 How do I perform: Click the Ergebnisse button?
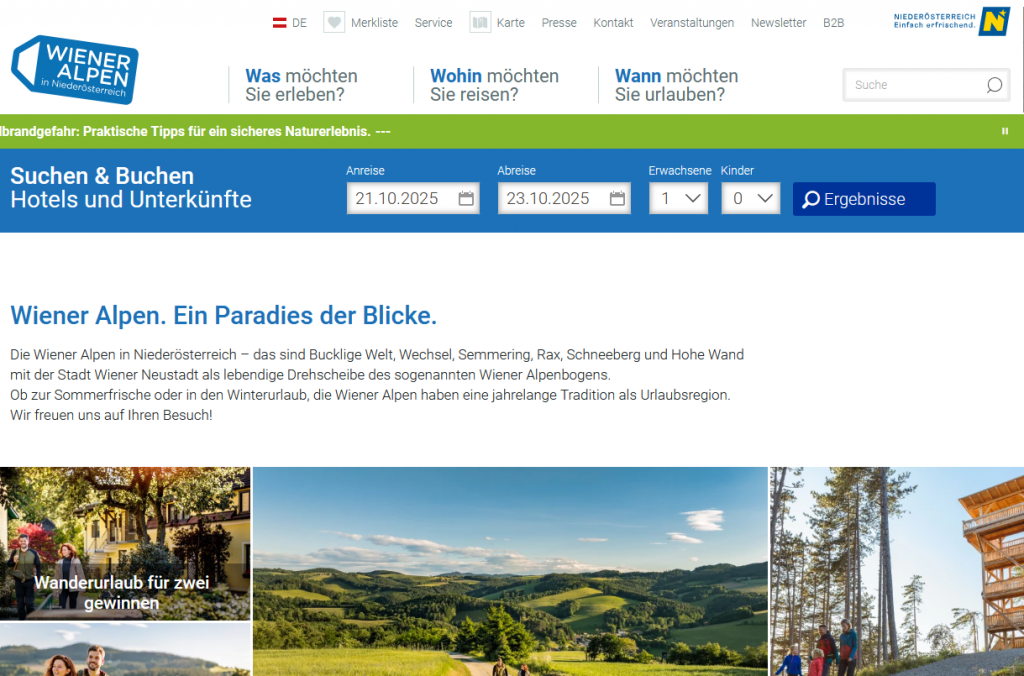tap(863, 199)
